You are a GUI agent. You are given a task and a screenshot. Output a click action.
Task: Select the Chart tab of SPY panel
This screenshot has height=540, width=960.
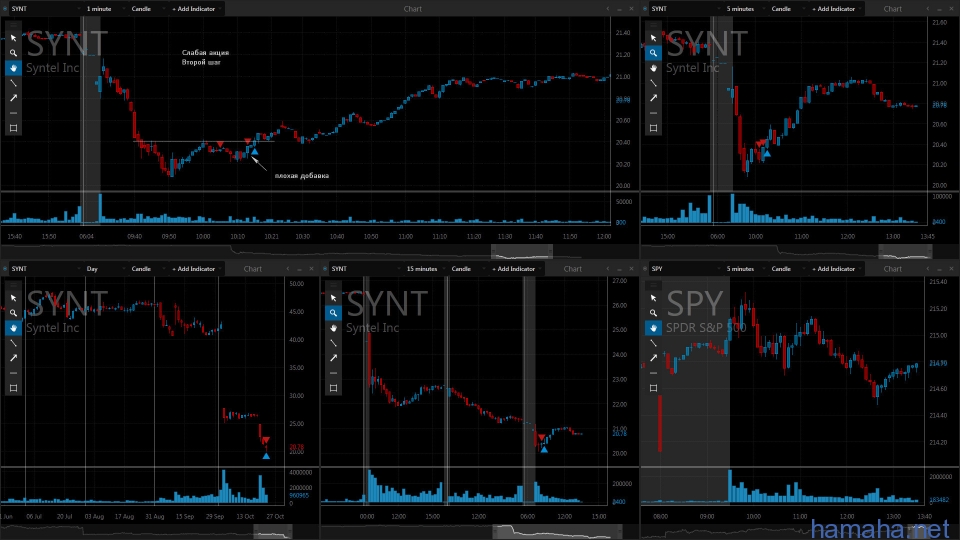[893, 269]
